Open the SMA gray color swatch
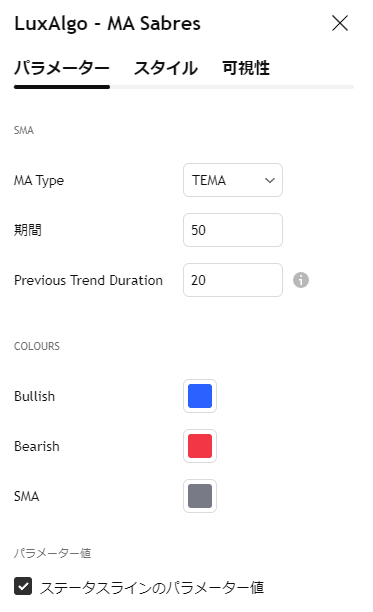The width and height of the screenshot is (373, 612). pos(200,496)
